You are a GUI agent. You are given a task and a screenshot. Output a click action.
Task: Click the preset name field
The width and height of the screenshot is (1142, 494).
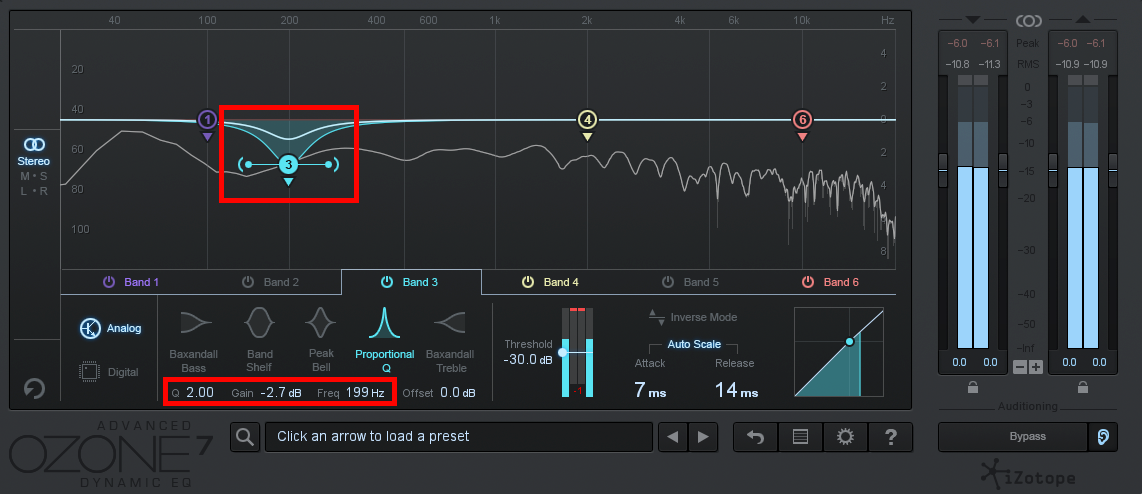(x=459, y=437)
